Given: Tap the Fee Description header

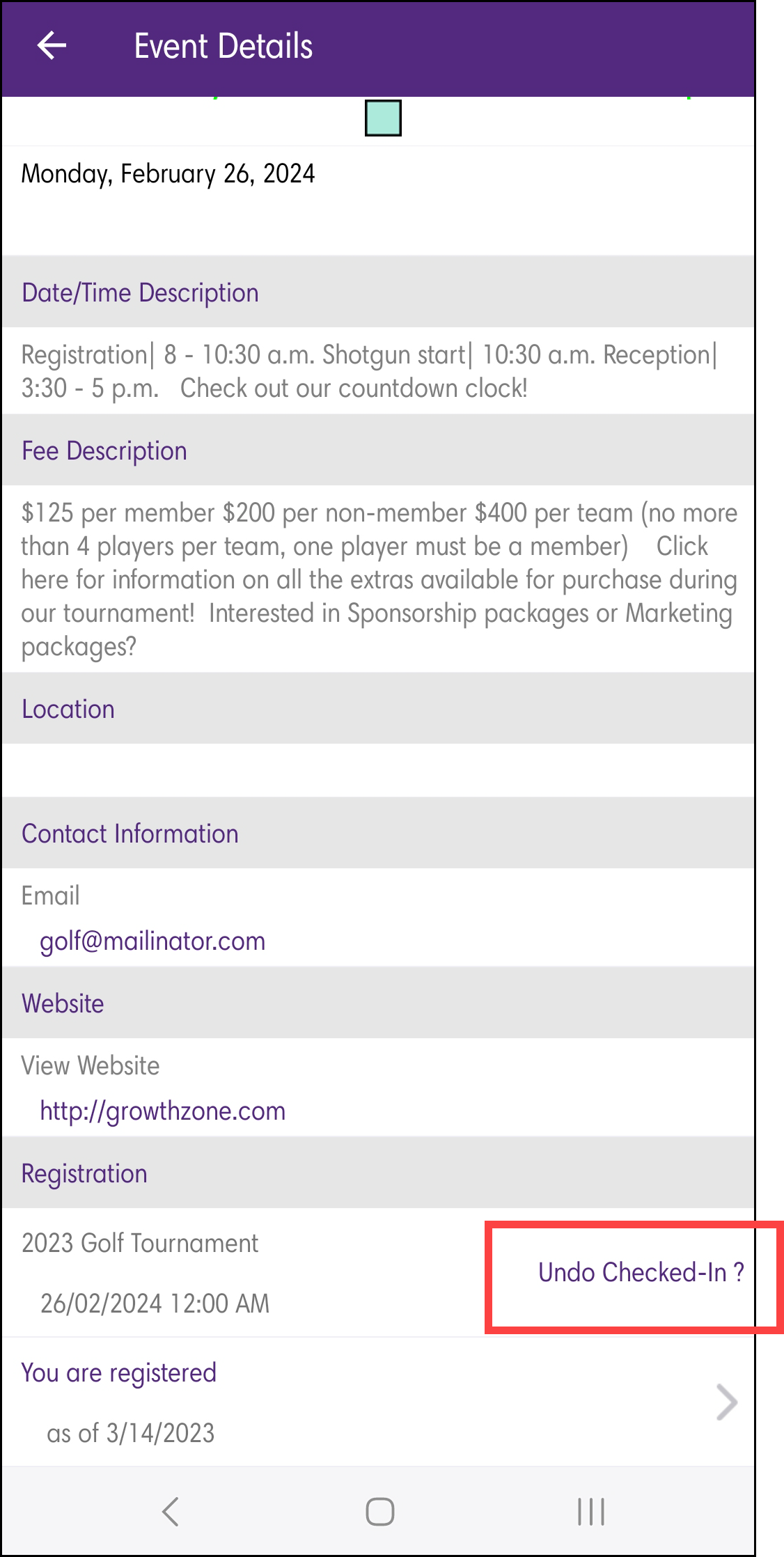Looking at the screenshot, I should coord(104,451).
